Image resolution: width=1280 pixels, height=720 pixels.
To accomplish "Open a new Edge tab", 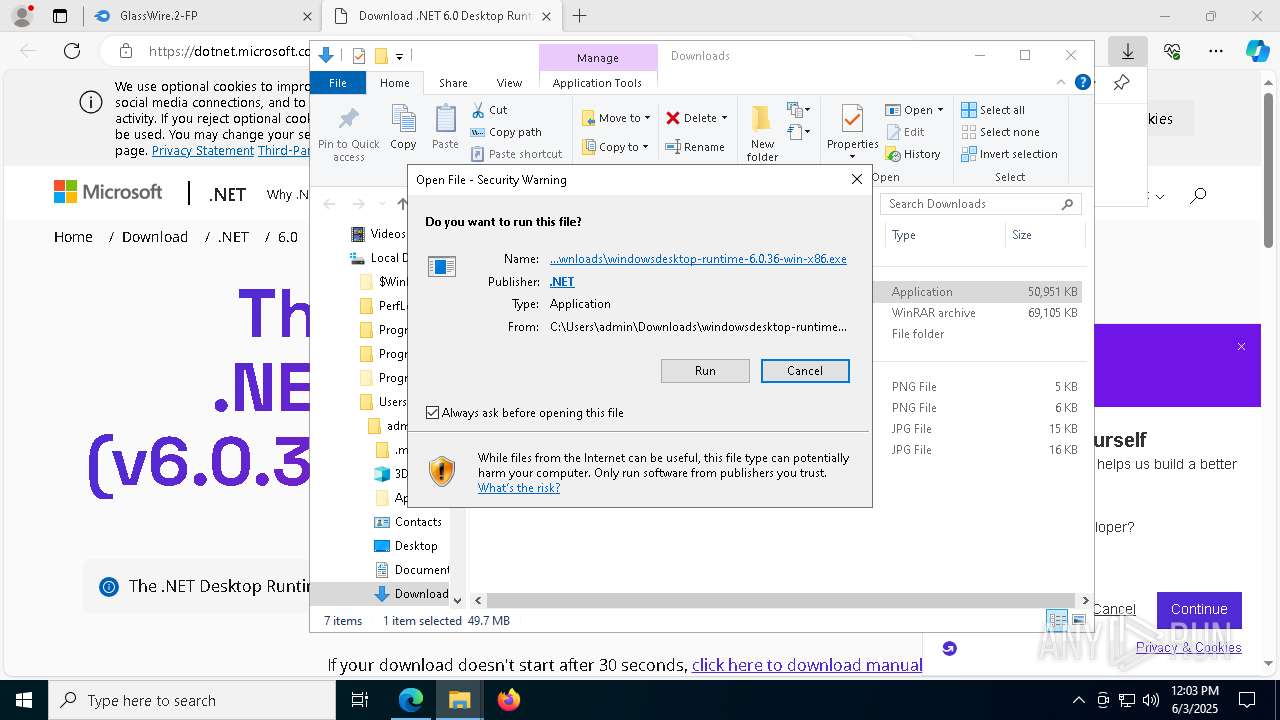I will click(x=579, y=16).
